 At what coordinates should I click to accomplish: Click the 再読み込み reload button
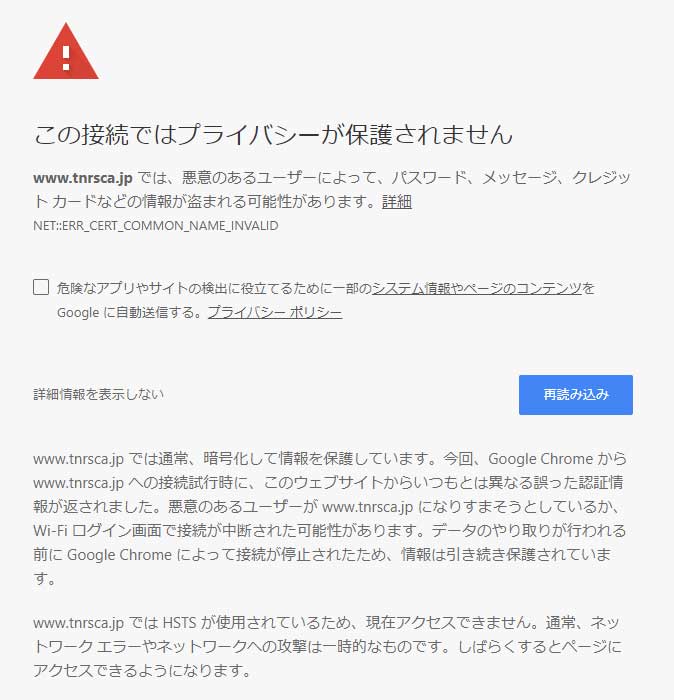[x=575, y=395]
